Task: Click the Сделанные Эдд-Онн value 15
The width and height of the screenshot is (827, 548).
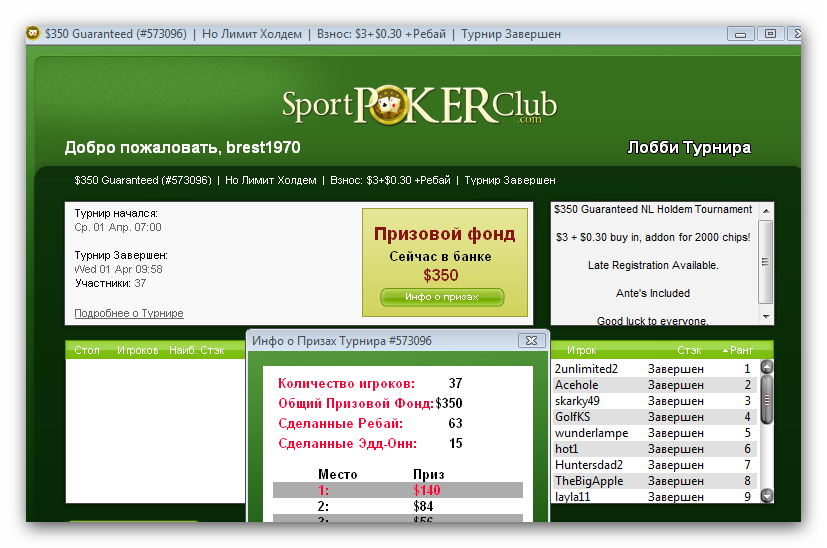Action: click(x=456, y=443)
